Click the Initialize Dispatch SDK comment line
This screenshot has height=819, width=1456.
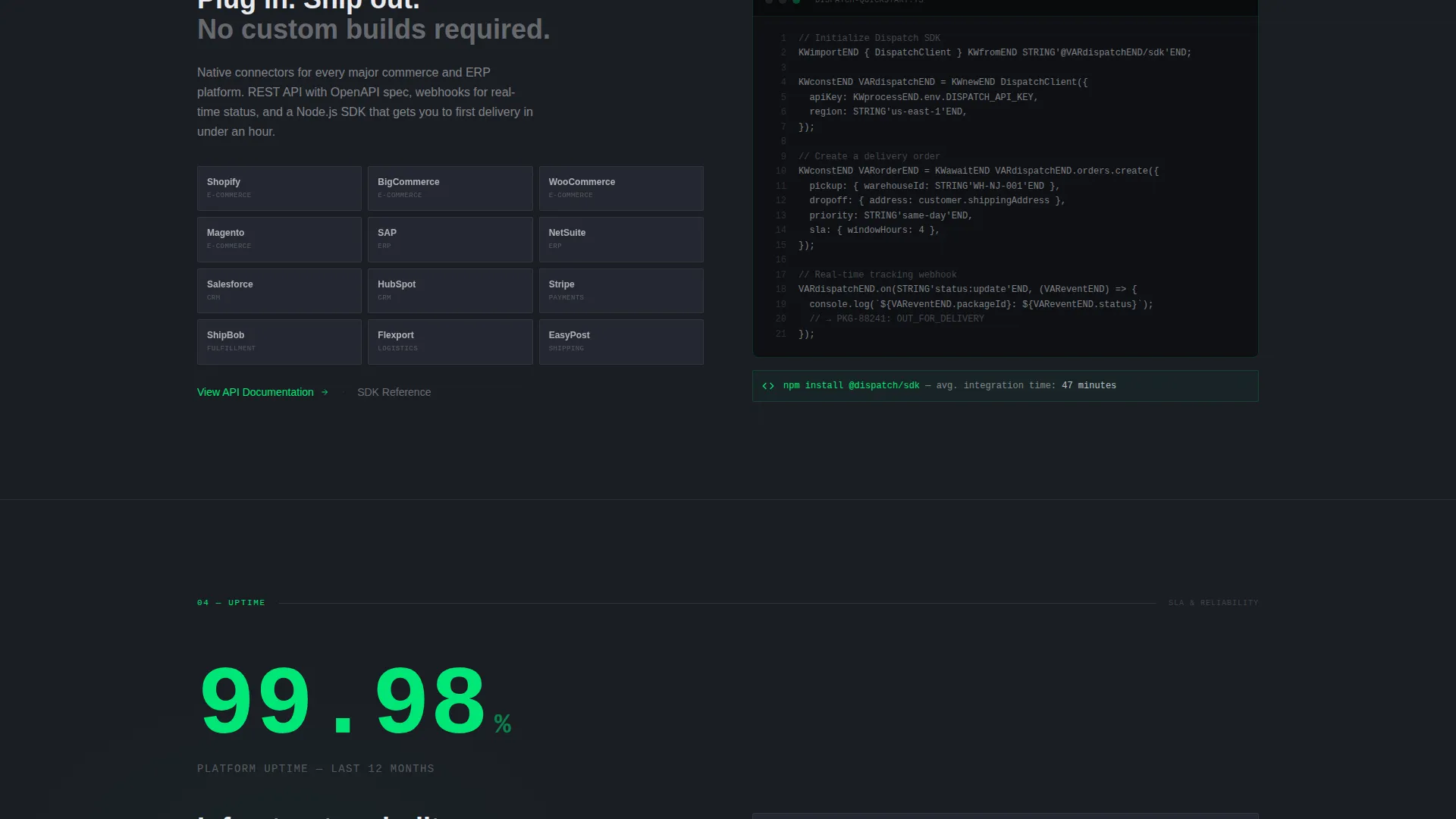click(869, 38)
